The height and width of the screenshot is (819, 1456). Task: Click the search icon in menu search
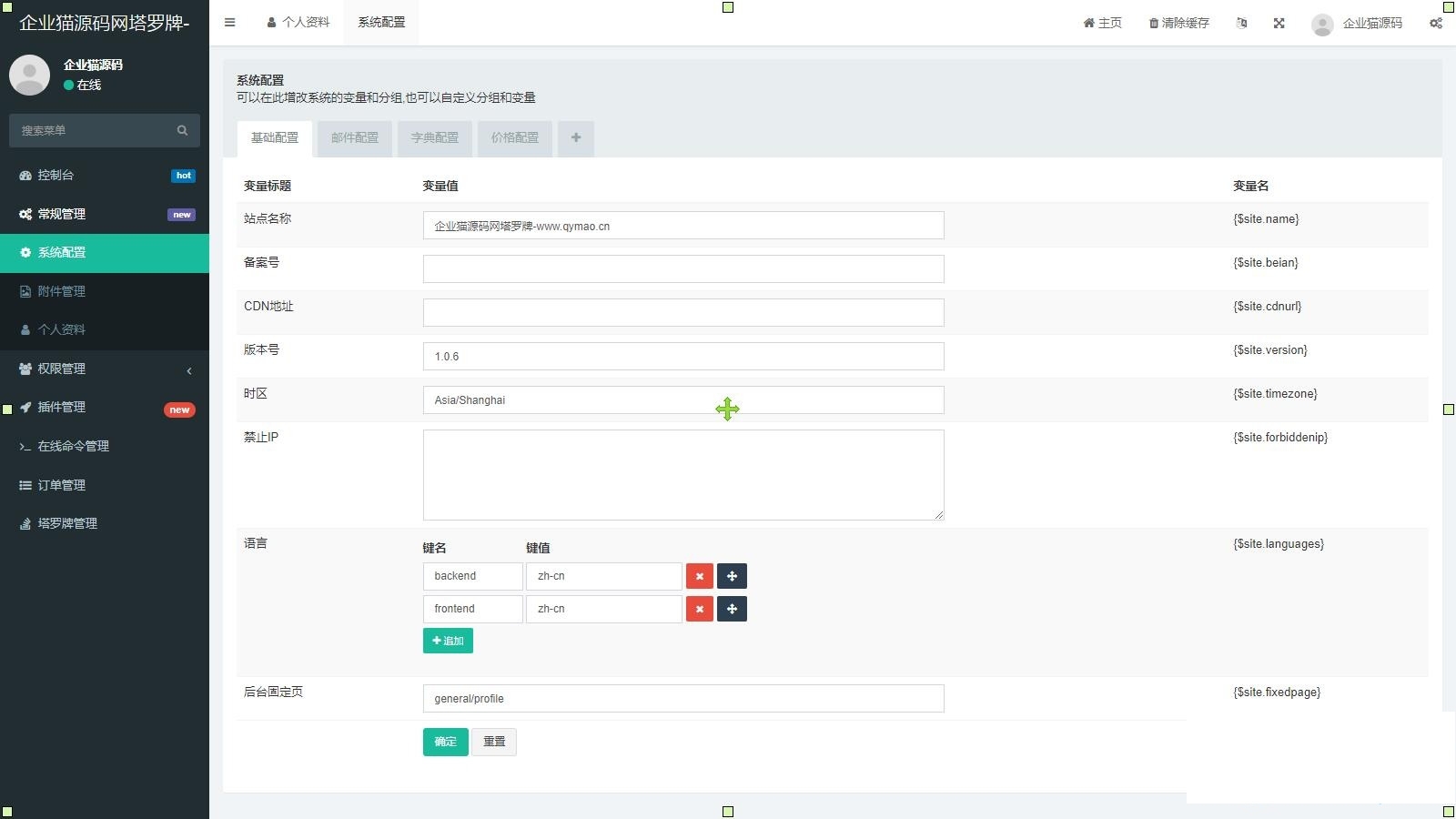coord(182,130)
